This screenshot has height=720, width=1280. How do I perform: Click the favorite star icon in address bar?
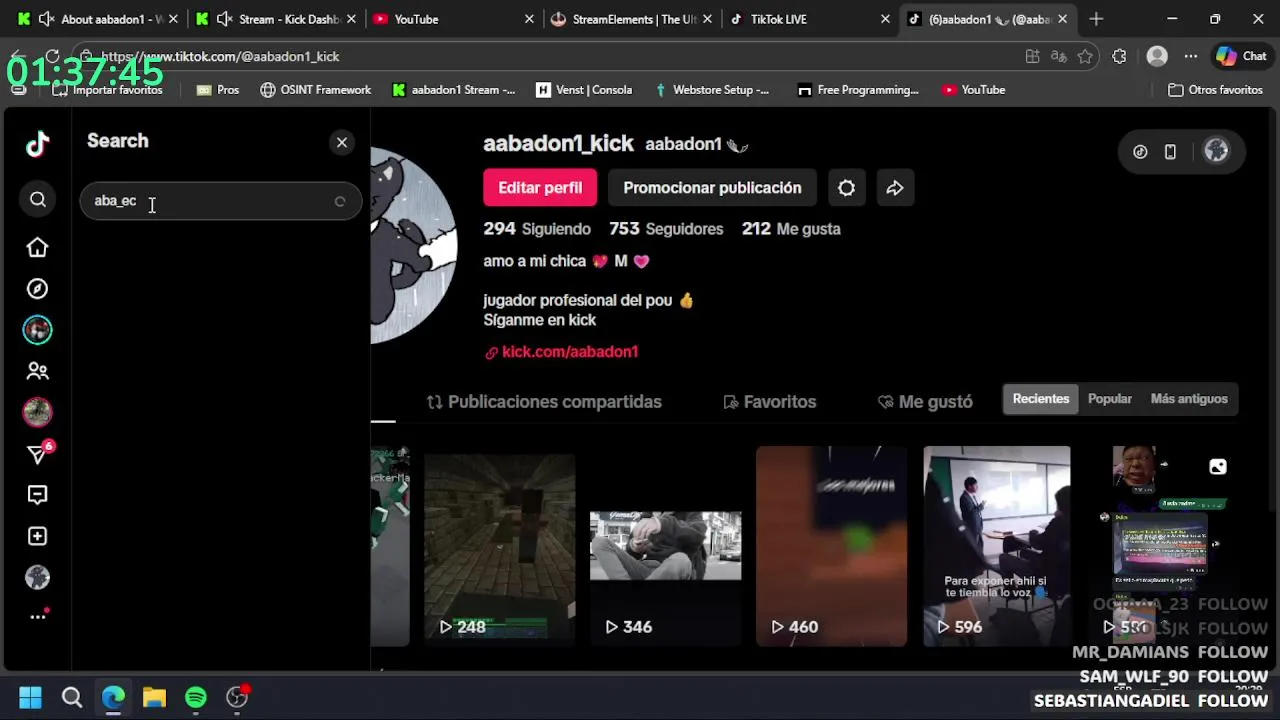1085,57
